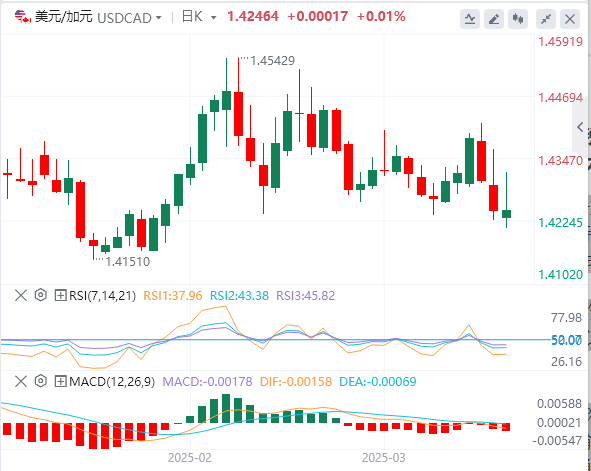This screenshot has height=471, width=591.
Task: Remove the MACD indicator with X
Action: (x=21, y=382)
